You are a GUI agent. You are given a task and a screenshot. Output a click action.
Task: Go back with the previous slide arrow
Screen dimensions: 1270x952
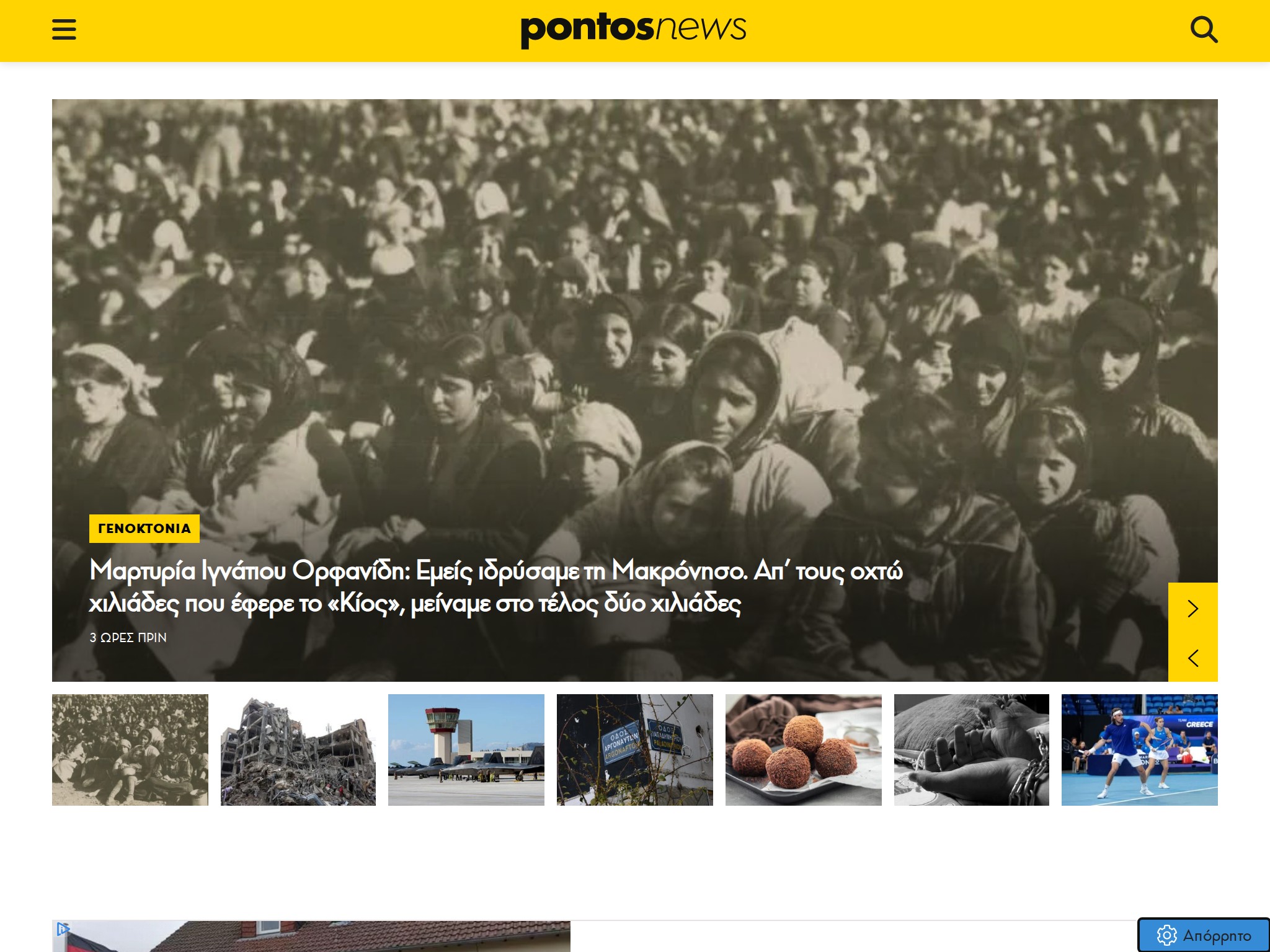pos(1192,658)
